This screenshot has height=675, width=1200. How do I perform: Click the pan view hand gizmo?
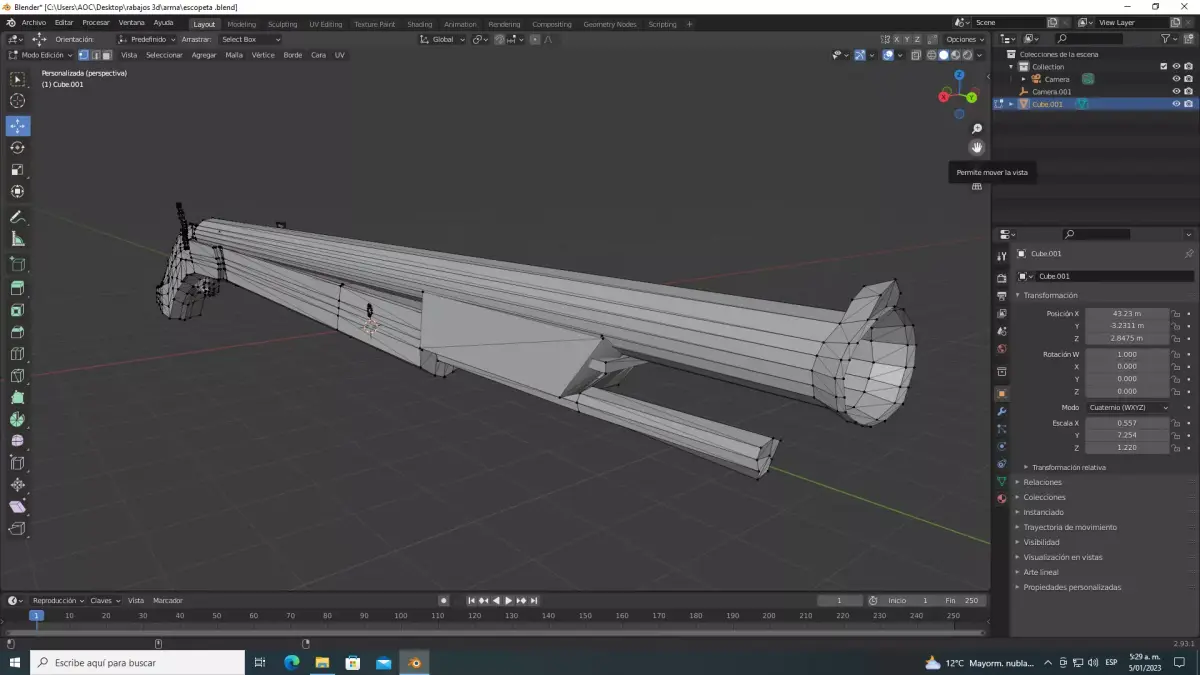977,147
